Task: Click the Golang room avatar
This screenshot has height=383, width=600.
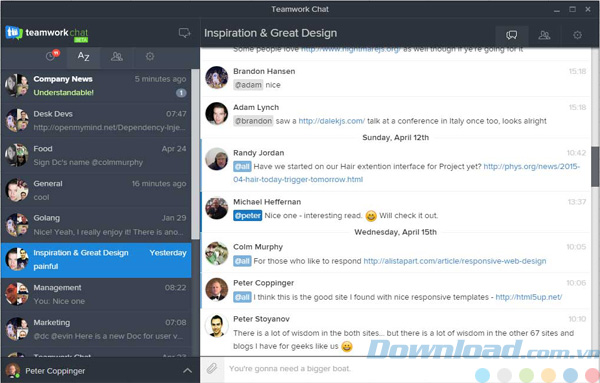Action: [17, 225]
